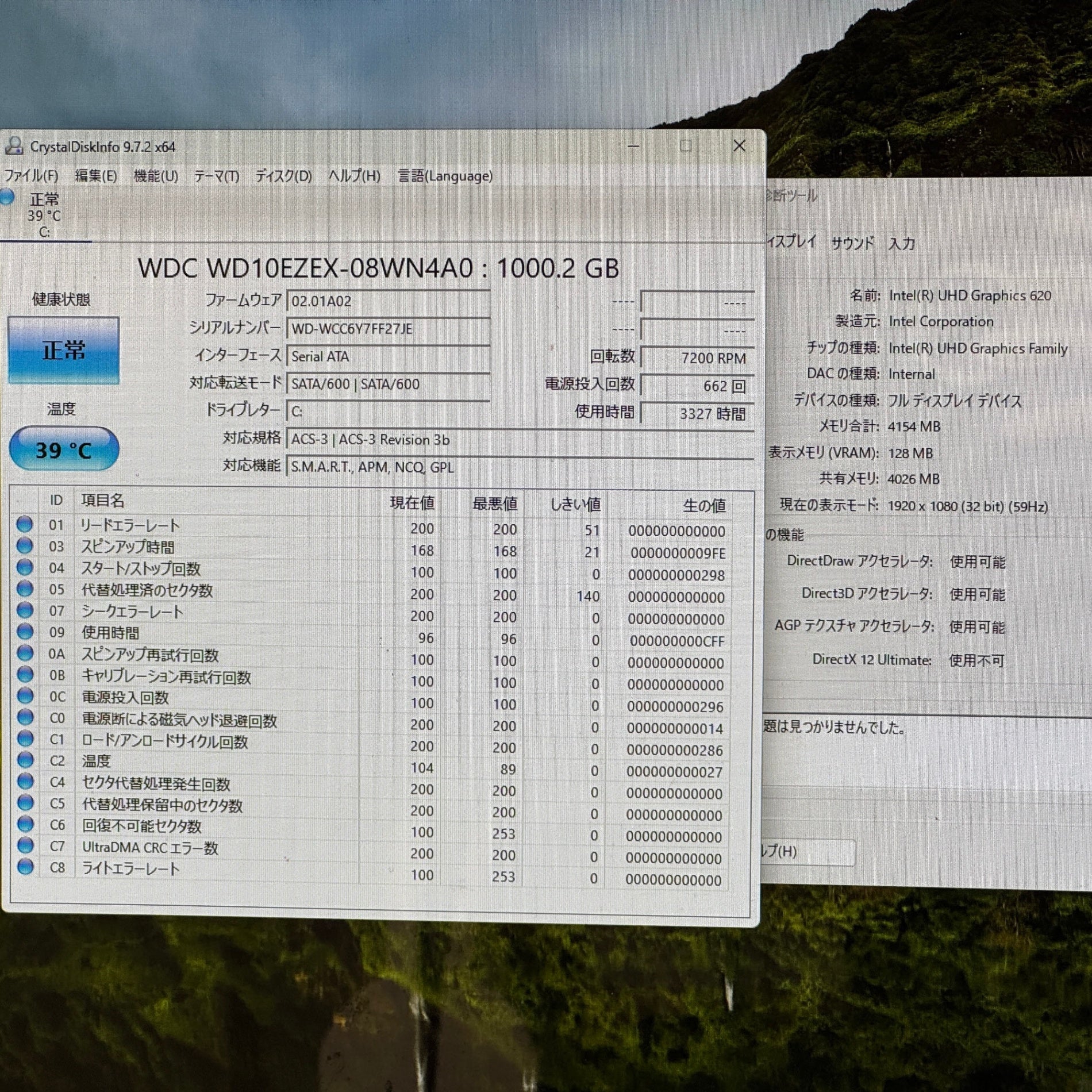Click status dot for 温度 attribute row
Viewport: 1092px width, 1092px height.
pyautogui.click(x=25, y=760)
